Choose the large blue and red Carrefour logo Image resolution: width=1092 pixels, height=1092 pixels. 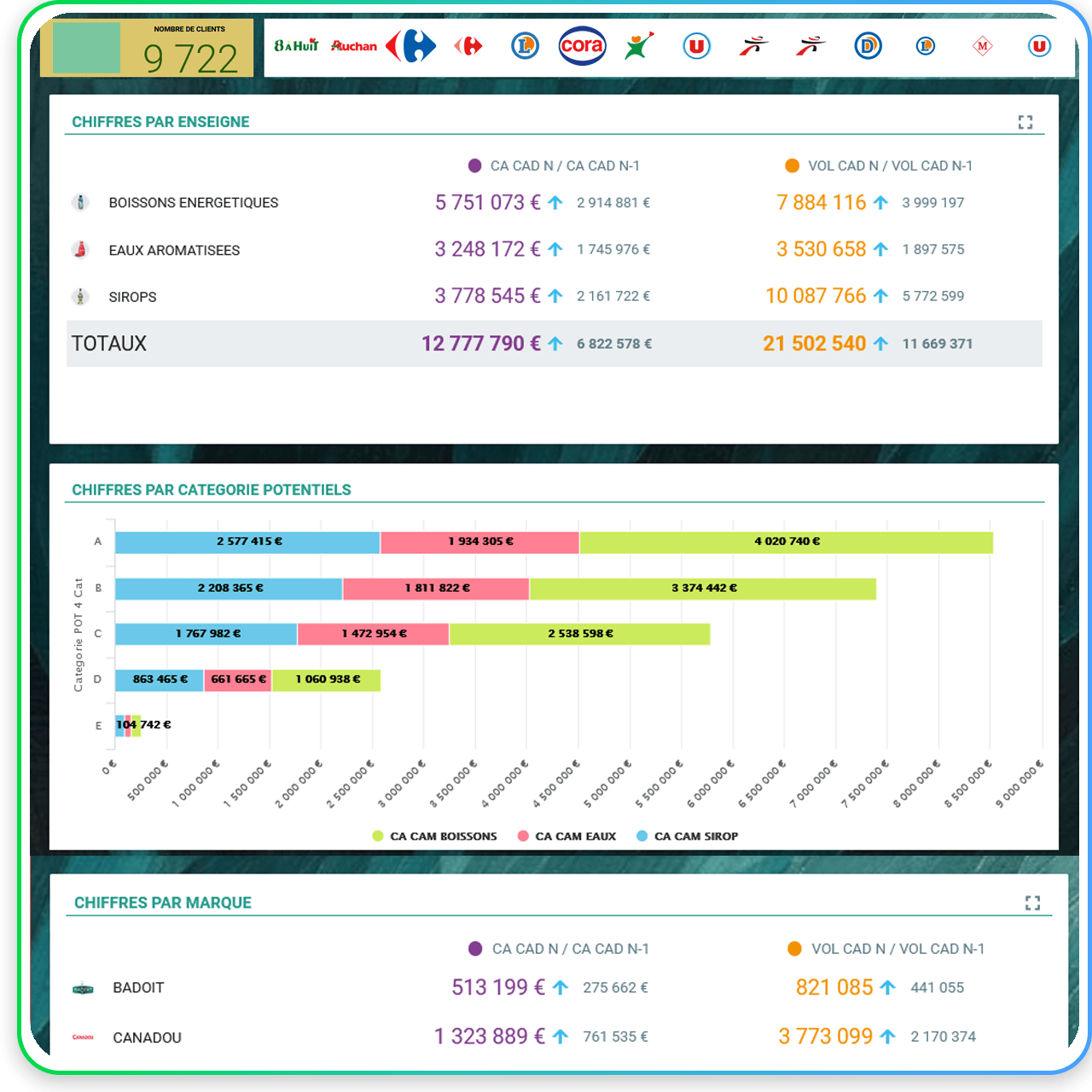tap(411, 46)
